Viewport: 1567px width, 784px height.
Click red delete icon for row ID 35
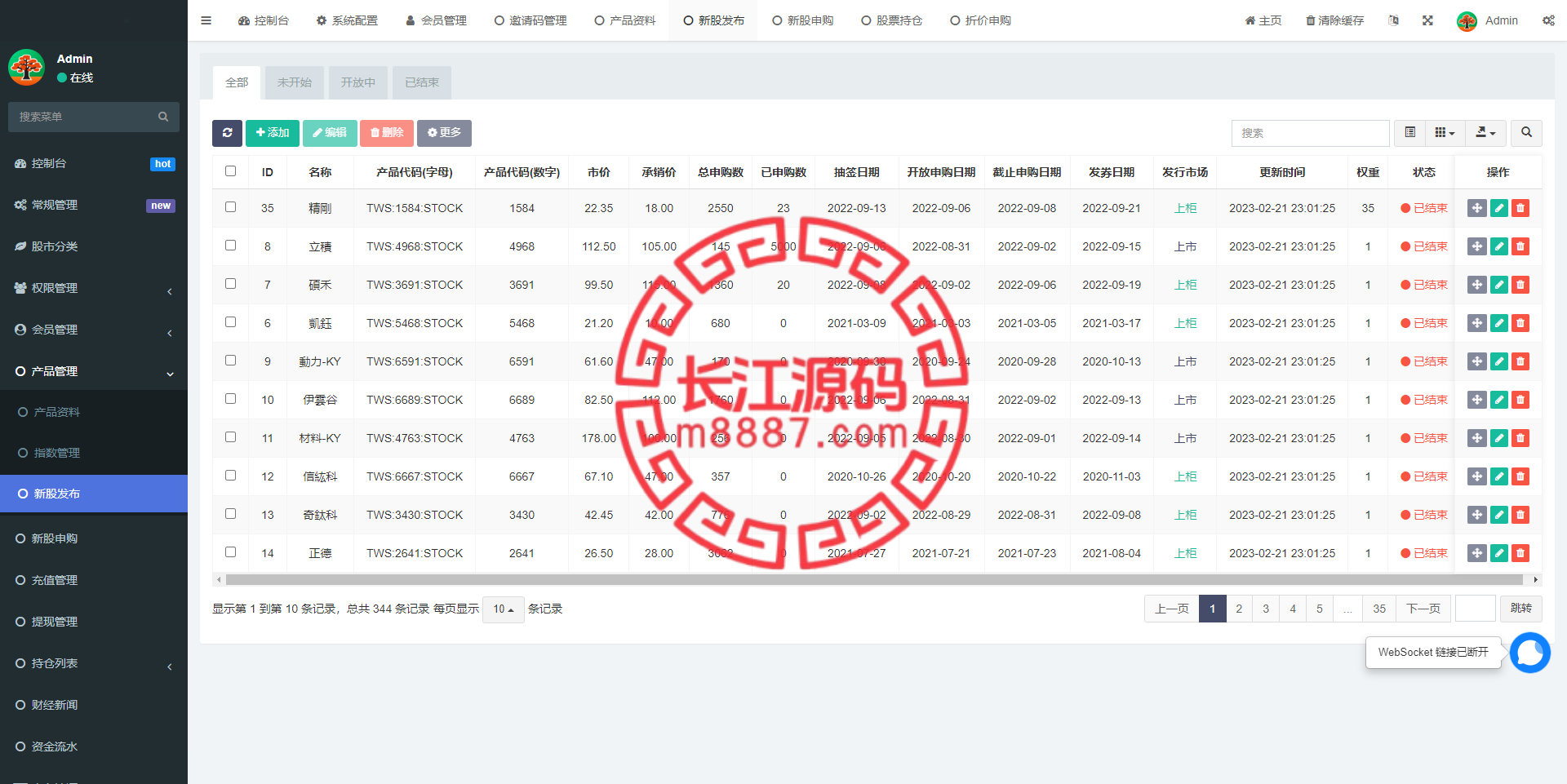1520,208
